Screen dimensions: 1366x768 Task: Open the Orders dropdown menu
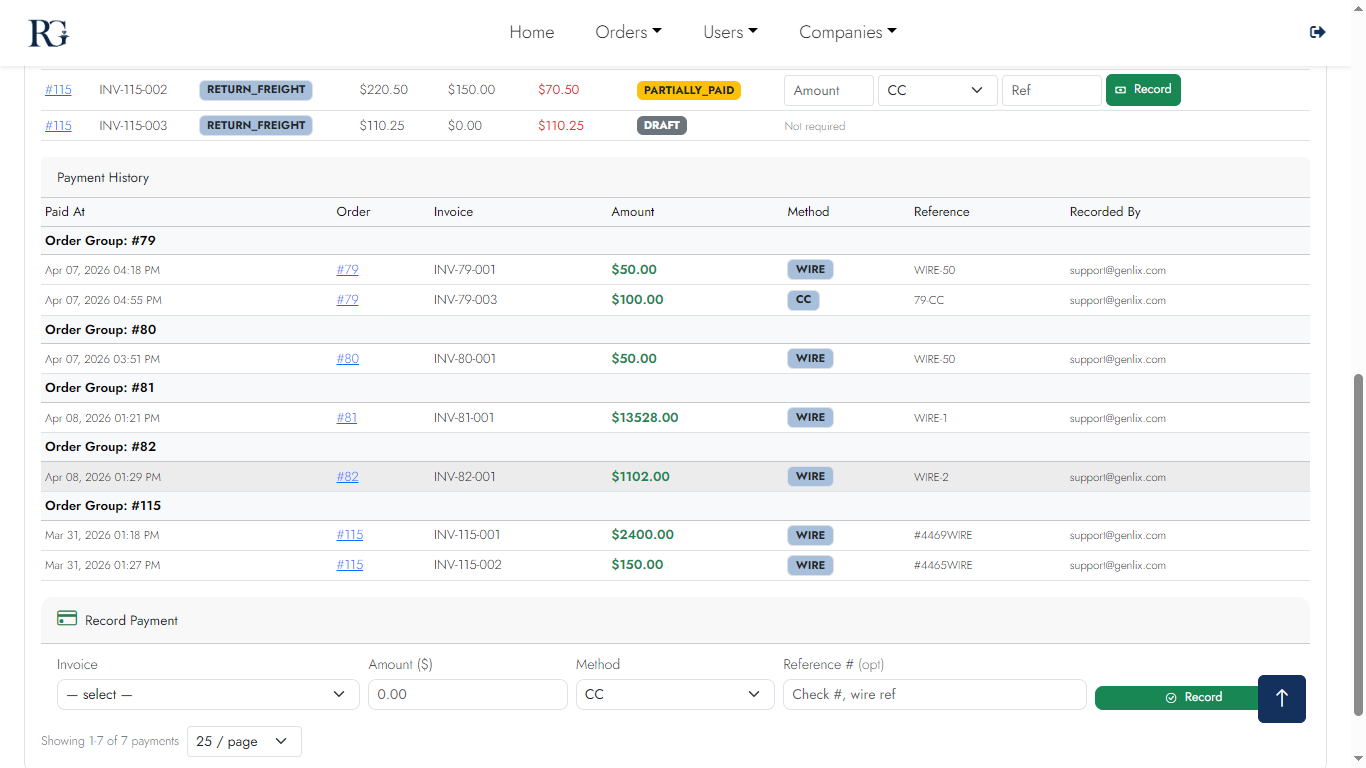point(628,32)
